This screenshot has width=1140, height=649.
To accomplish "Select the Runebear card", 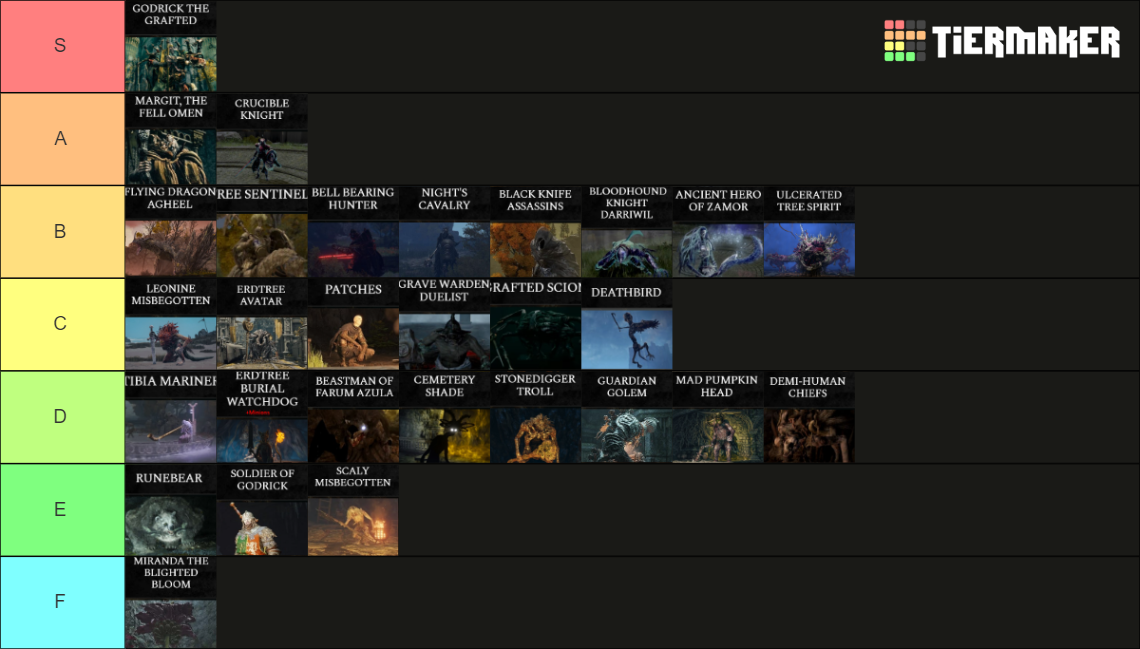I will [171, 509].
